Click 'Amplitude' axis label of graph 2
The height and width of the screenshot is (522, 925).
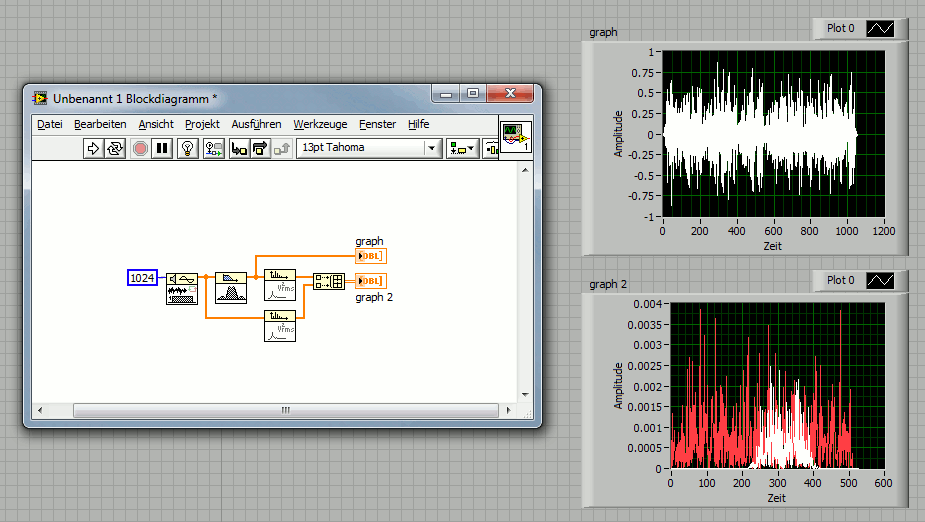coord(618,386)
